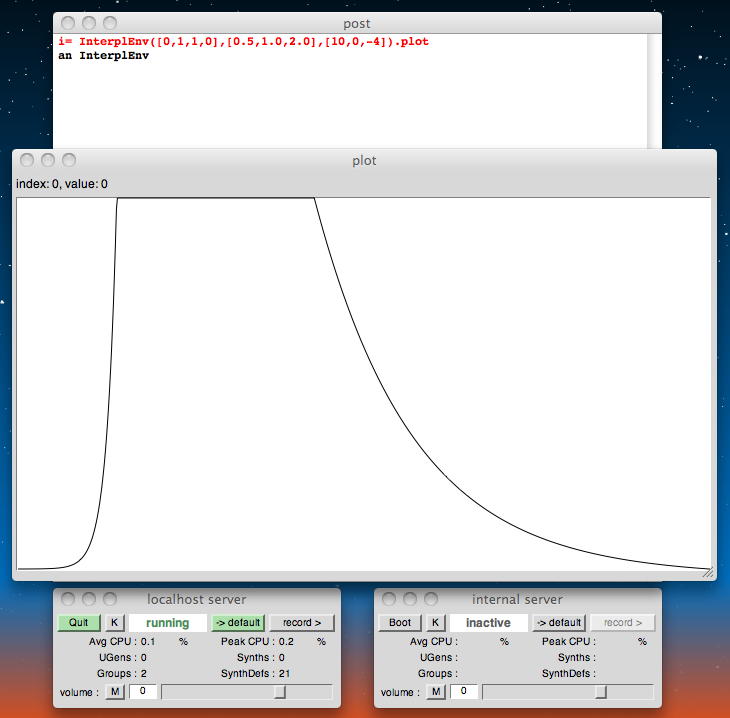
Task: Click the K button in localhost server
Action: pos(115,623)
